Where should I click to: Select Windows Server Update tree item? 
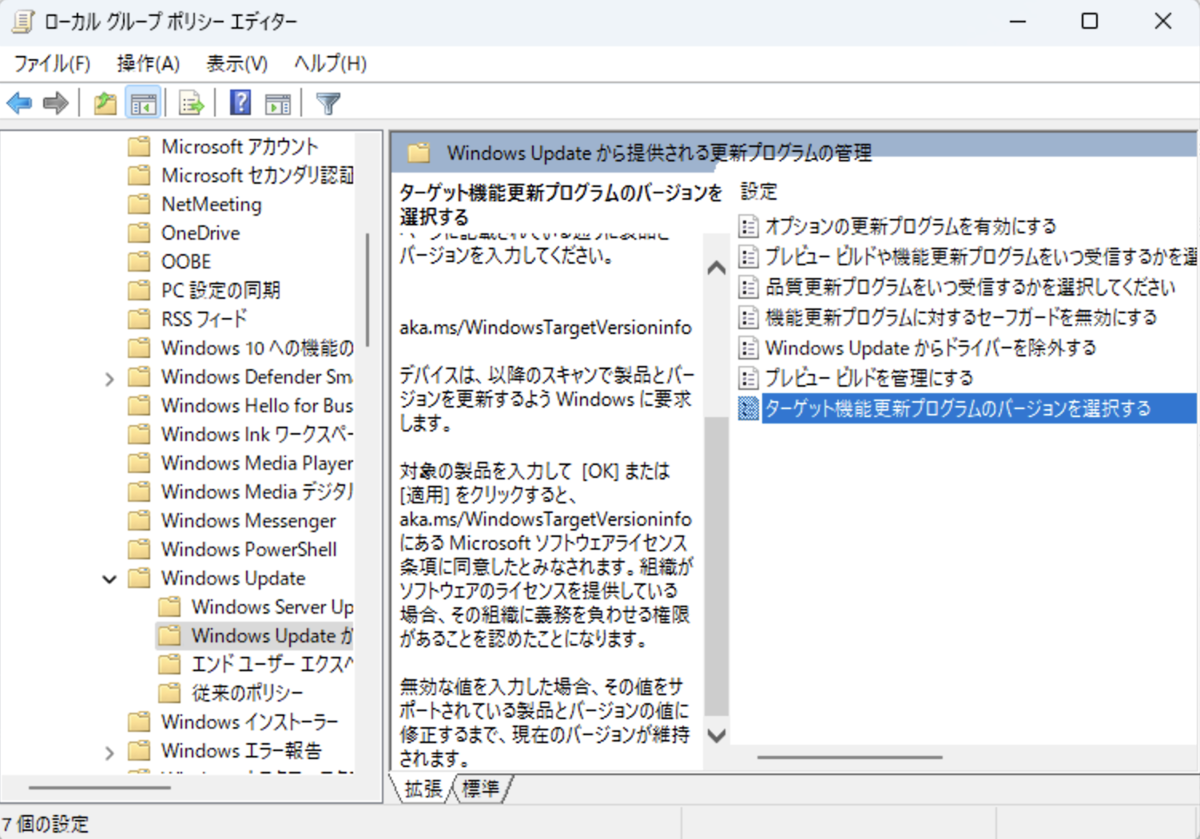273,607
